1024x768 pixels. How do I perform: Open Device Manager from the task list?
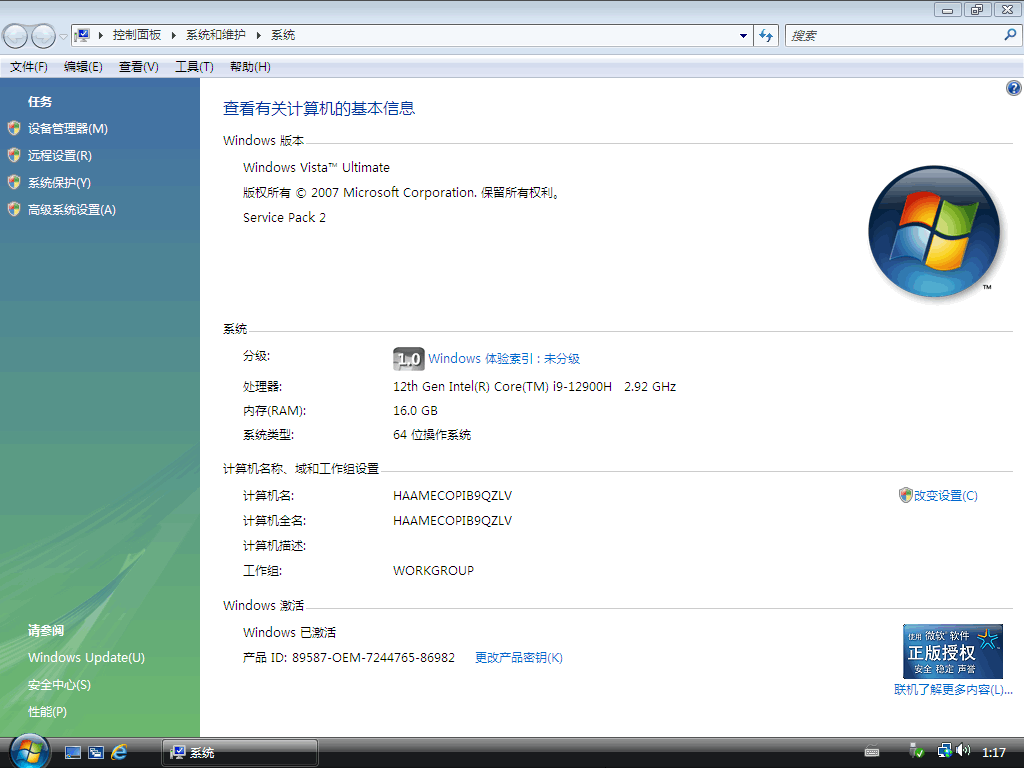pyautogui.click(x=67, y=129)
